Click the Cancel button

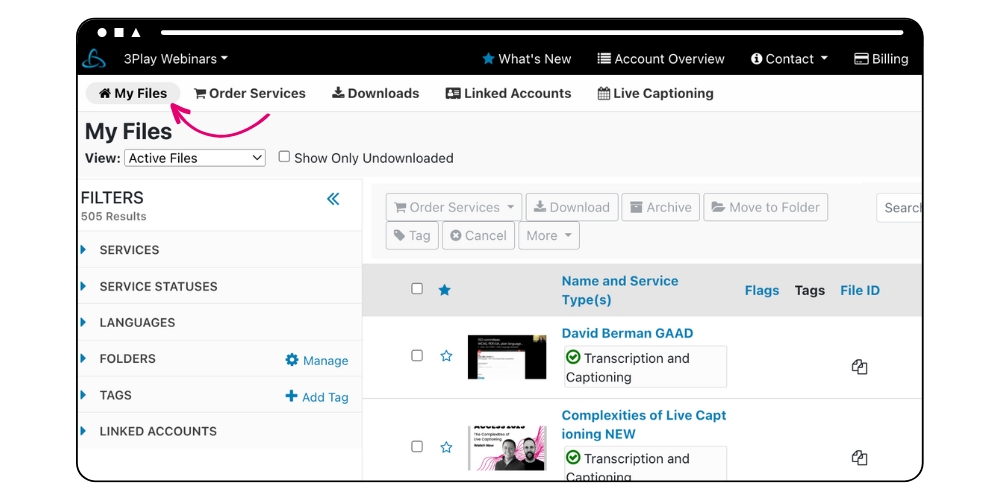[478, 235]
